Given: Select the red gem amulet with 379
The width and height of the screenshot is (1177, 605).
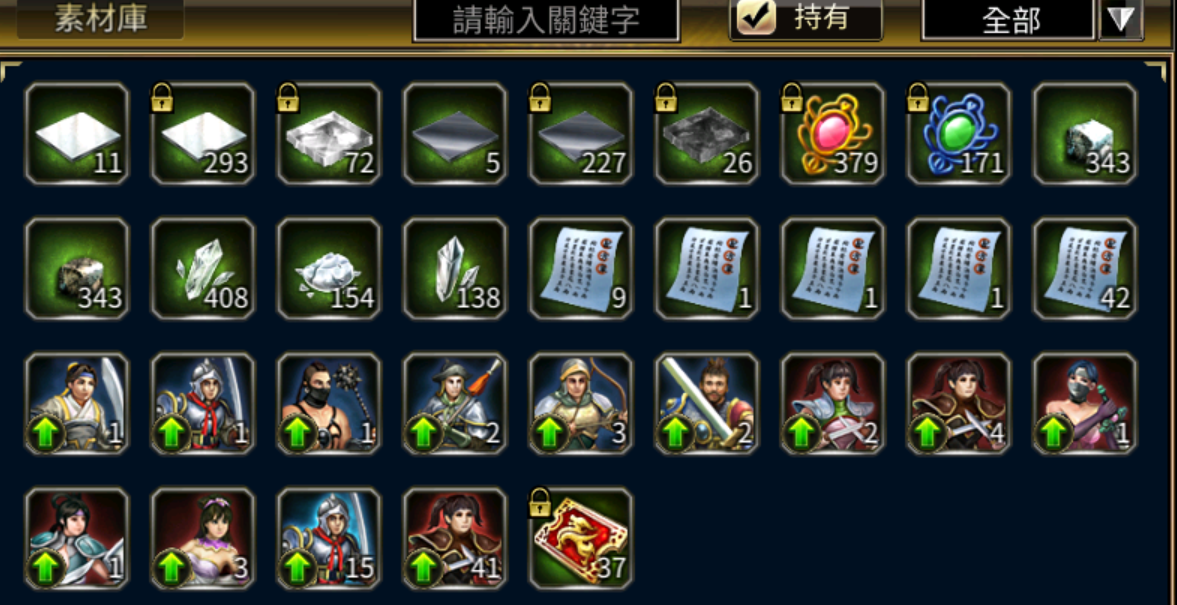Looking at the screenshot, I should pyautogui.click(x=832, y=134).
